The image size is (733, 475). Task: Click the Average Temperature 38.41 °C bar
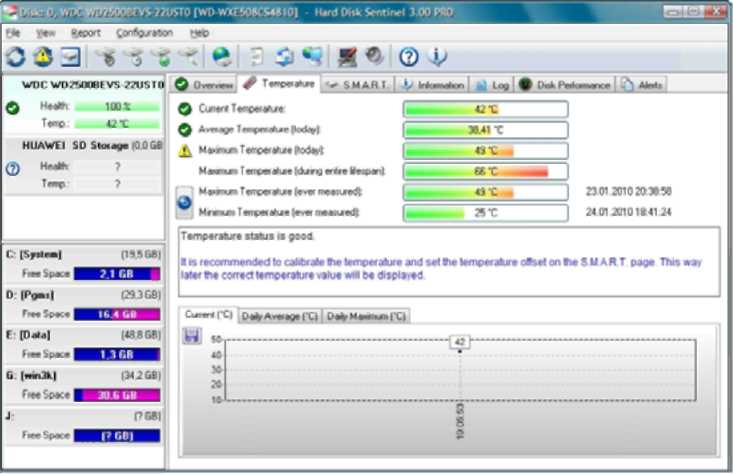[x=486, y=130]
